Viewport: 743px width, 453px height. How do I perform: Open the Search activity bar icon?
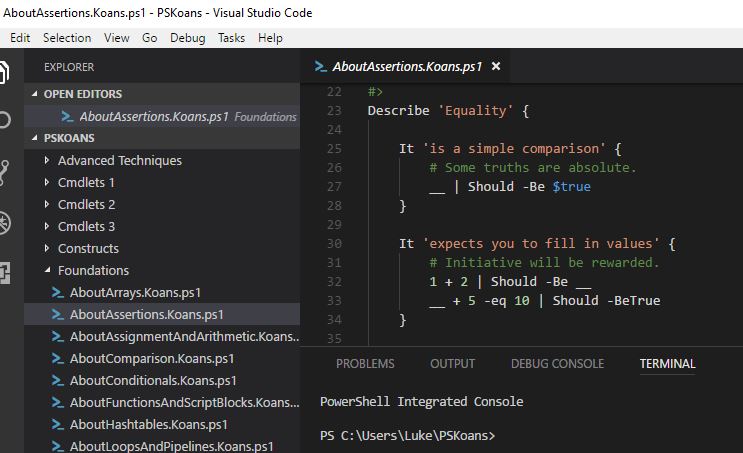pyautogui.click(x=4, y=120)
